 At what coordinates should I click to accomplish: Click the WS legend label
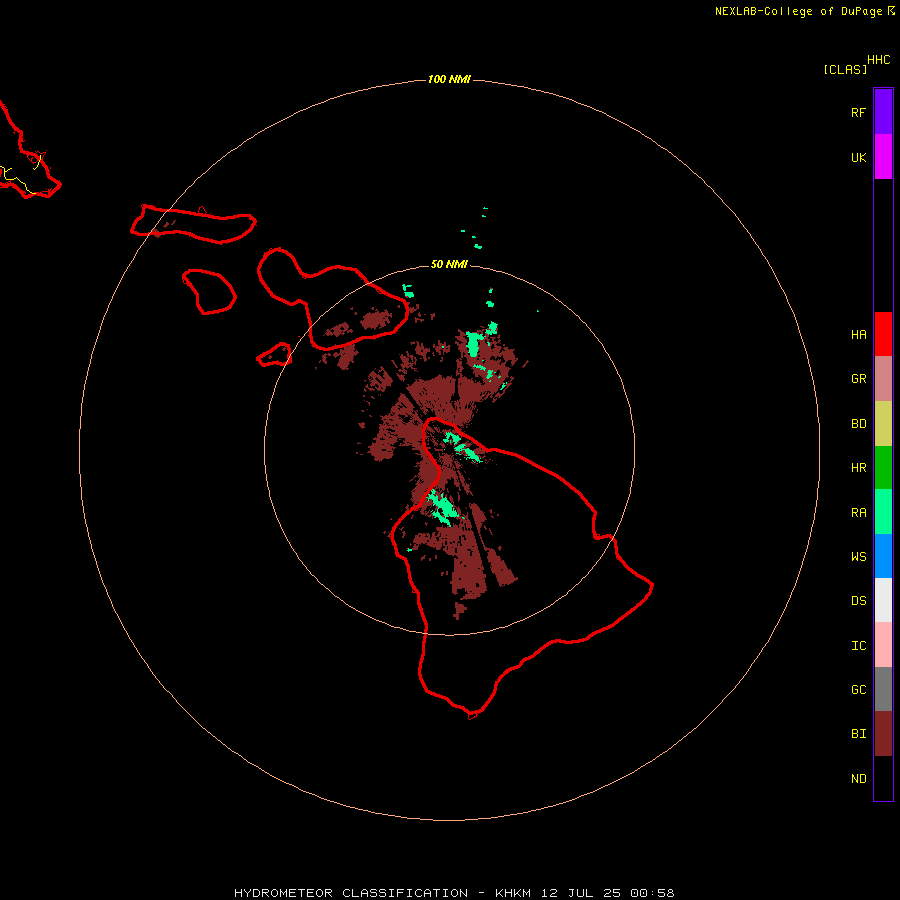pos(858,557)
